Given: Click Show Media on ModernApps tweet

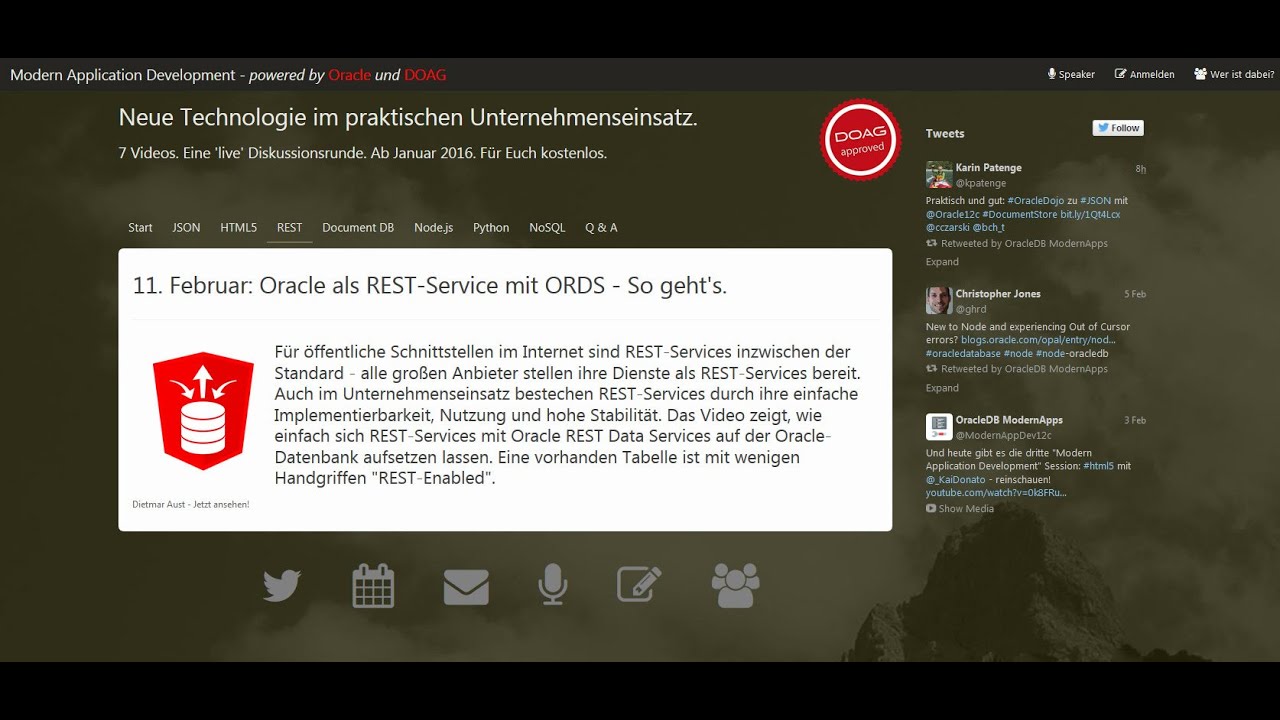Looking at the screenshot, I should click(960, 509).
